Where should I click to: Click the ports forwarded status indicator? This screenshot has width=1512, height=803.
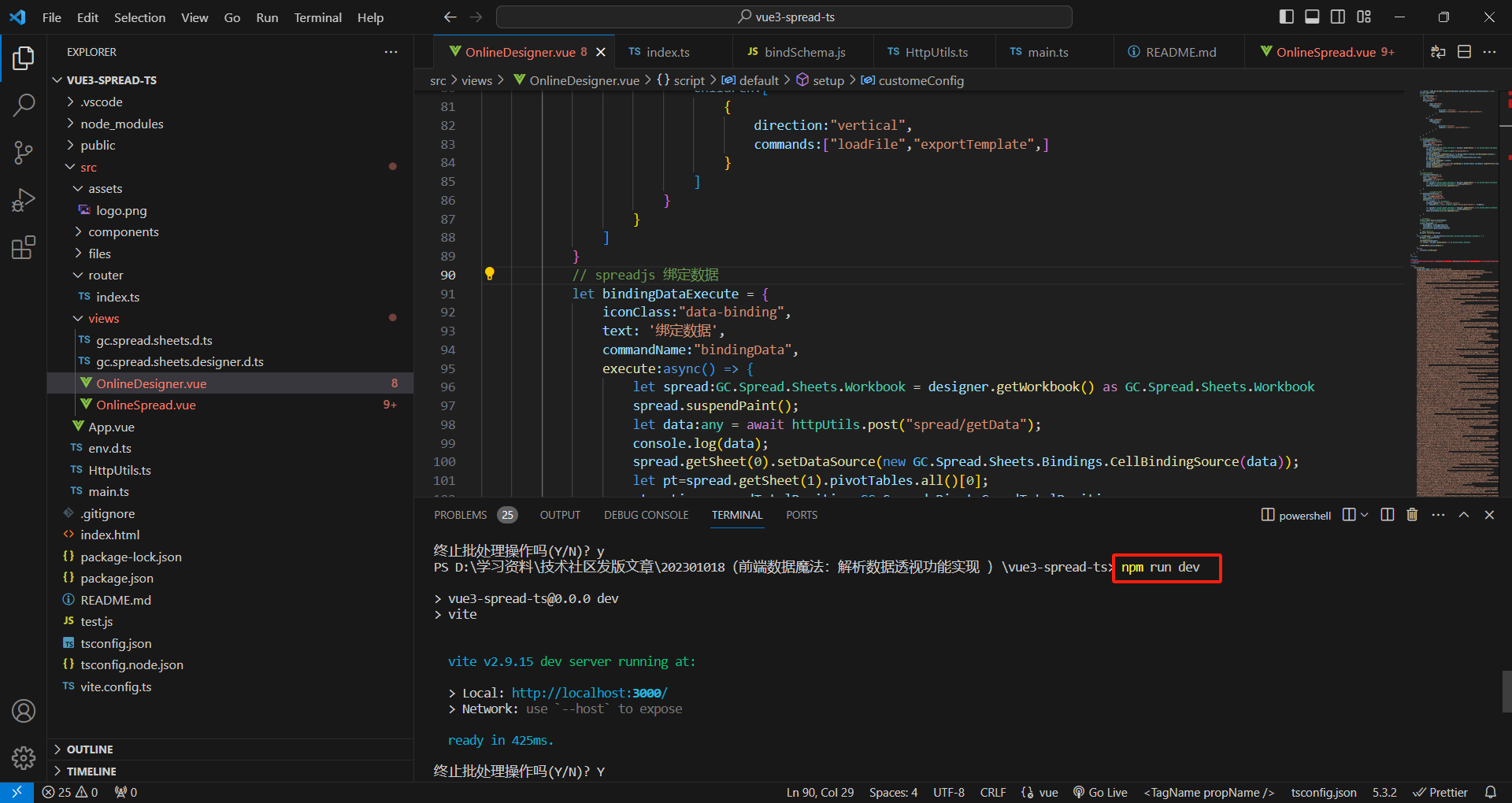(x=126, y=792)
